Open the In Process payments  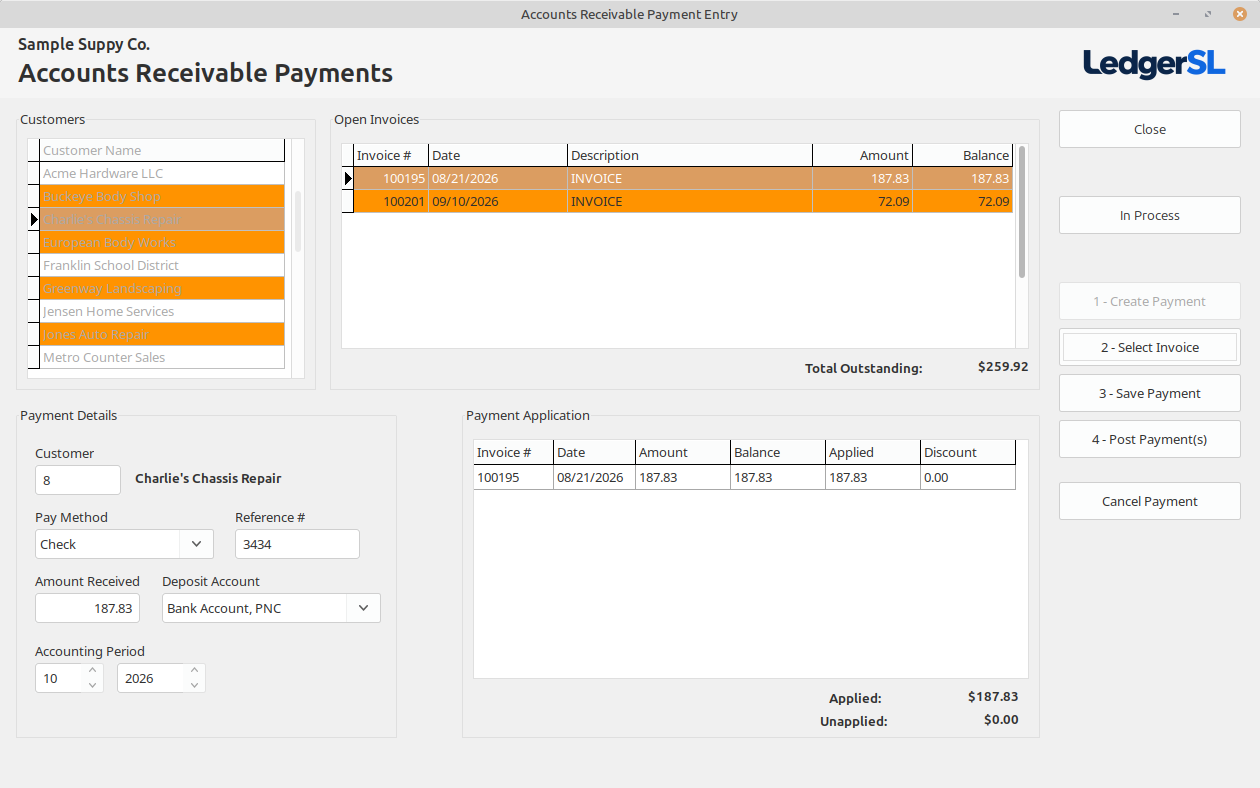click(1150, 215)
